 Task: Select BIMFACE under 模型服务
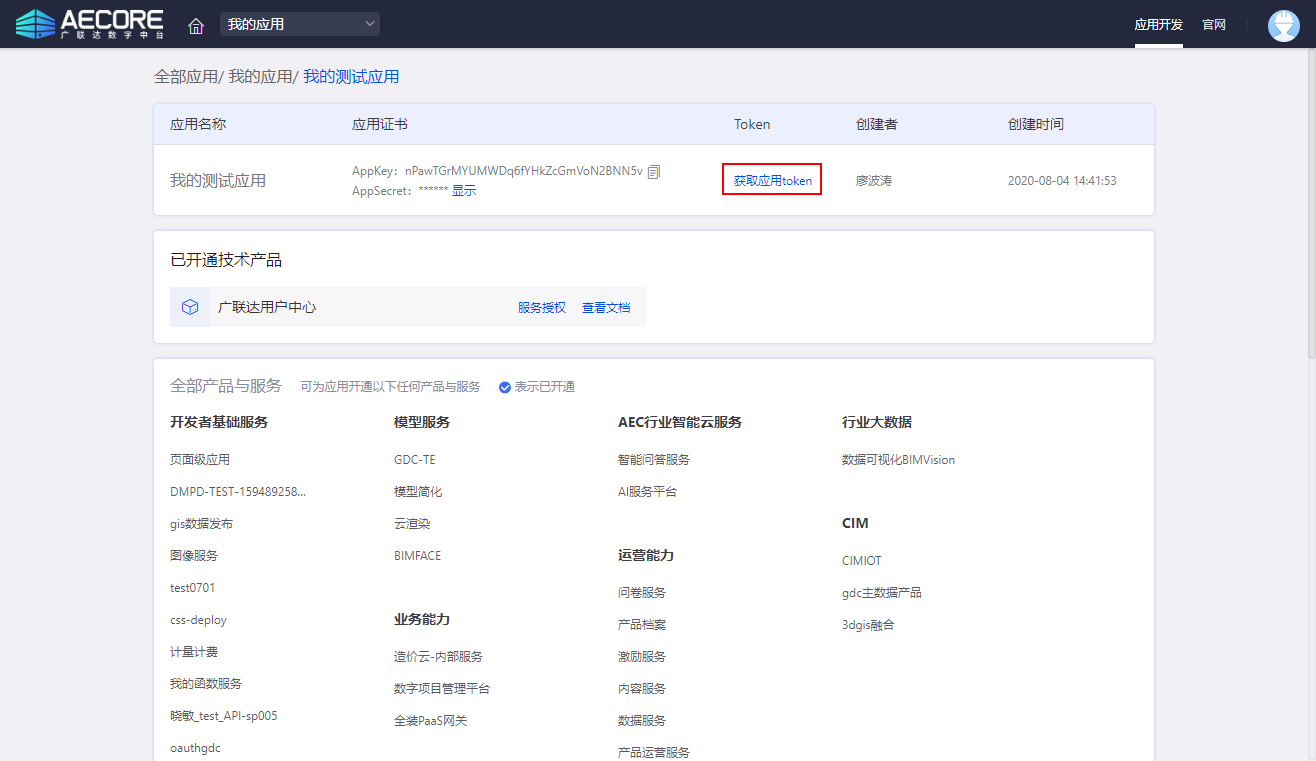pyautogui.click(x=417, y=556)
